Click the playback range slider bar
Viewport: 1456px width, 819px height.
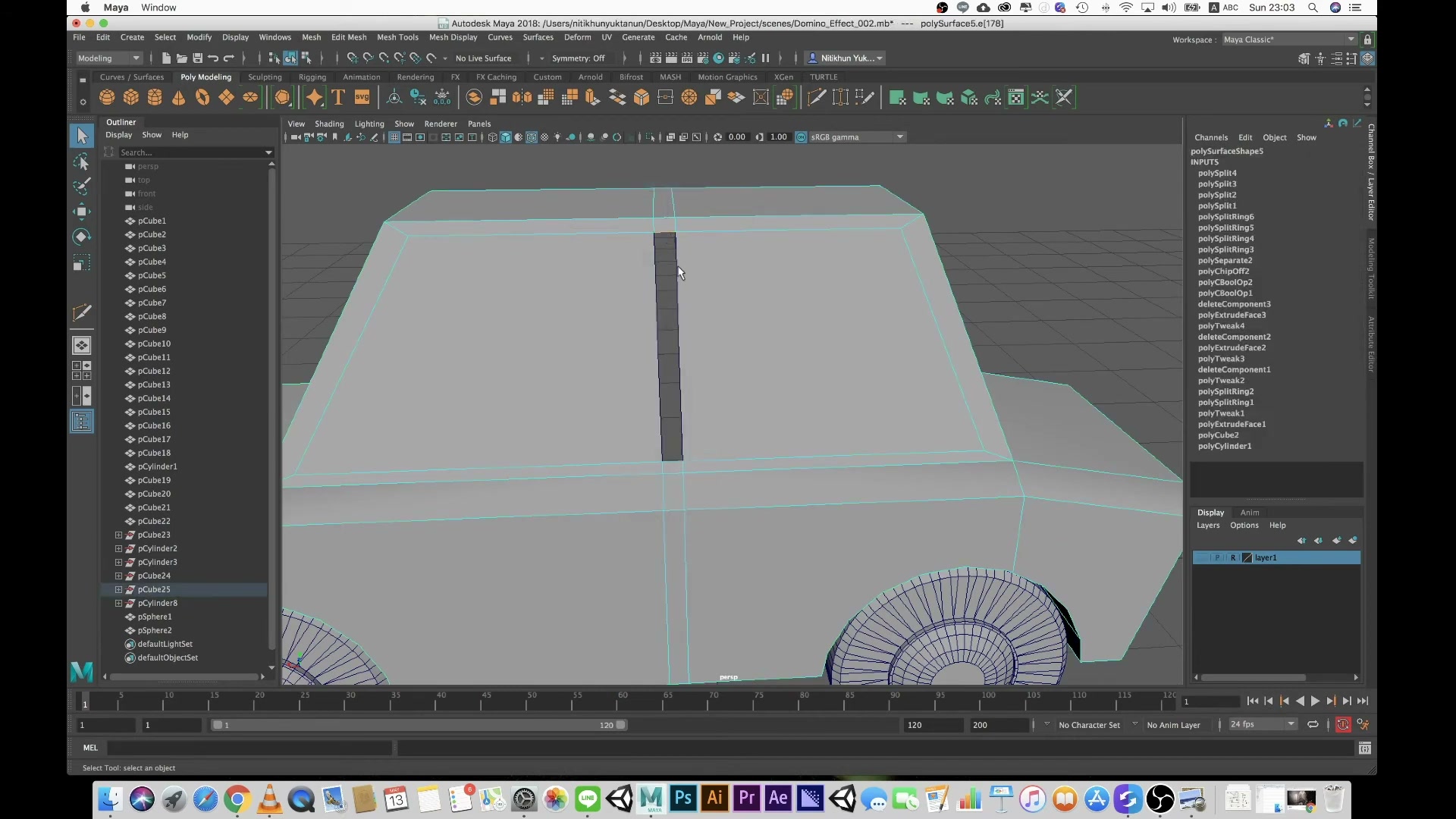[x=419, y=725]
